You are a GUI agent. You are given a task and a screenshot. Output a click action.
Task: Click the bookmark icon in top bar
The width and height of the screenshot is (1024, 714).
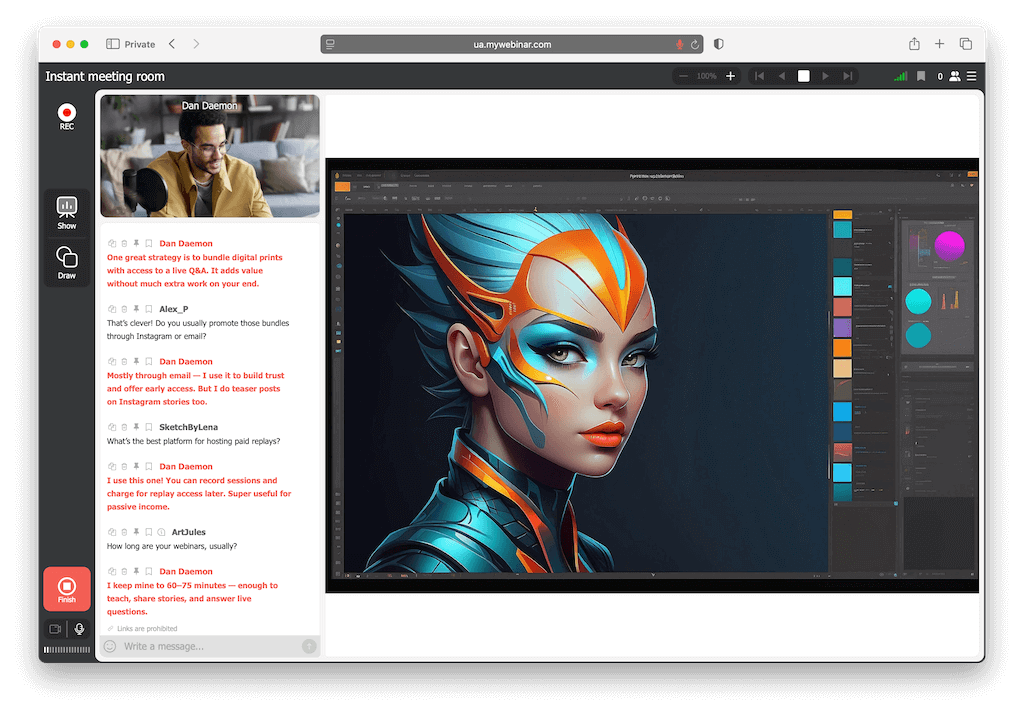(921, 76)
